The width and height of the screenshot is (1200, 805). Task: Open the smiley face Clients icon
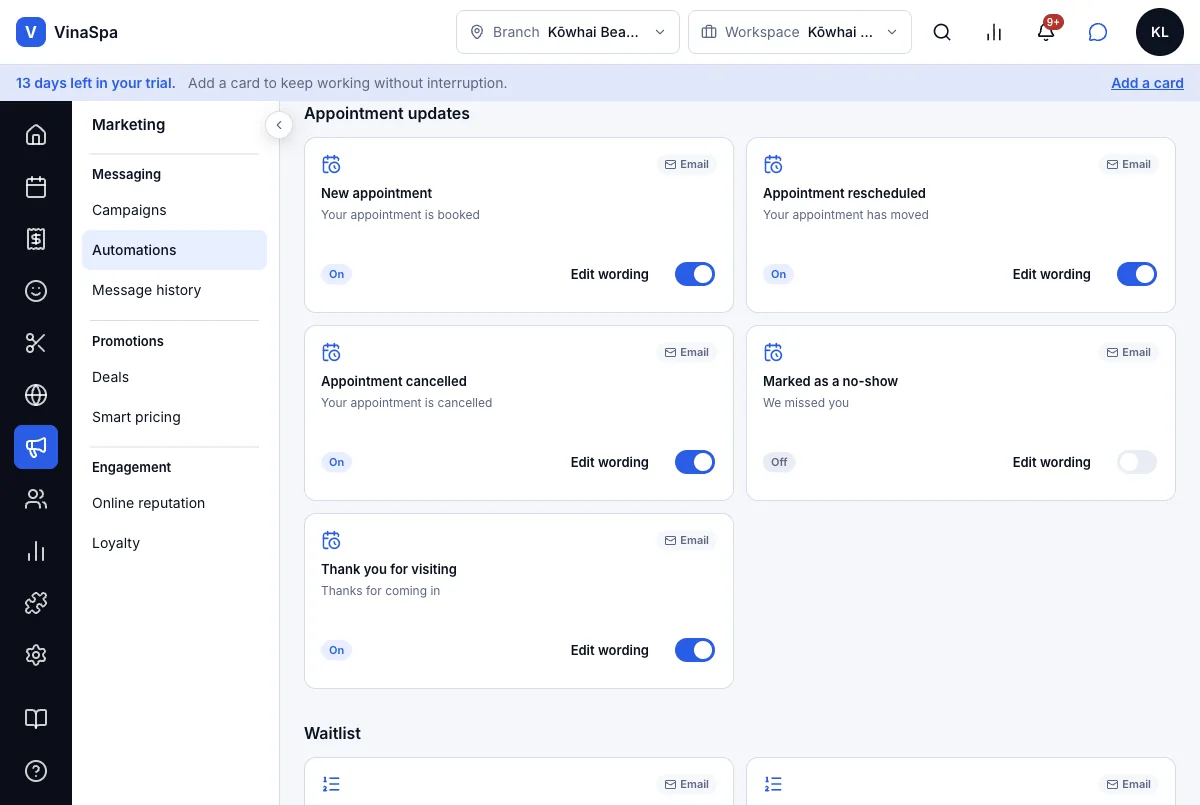coord(36,291)
